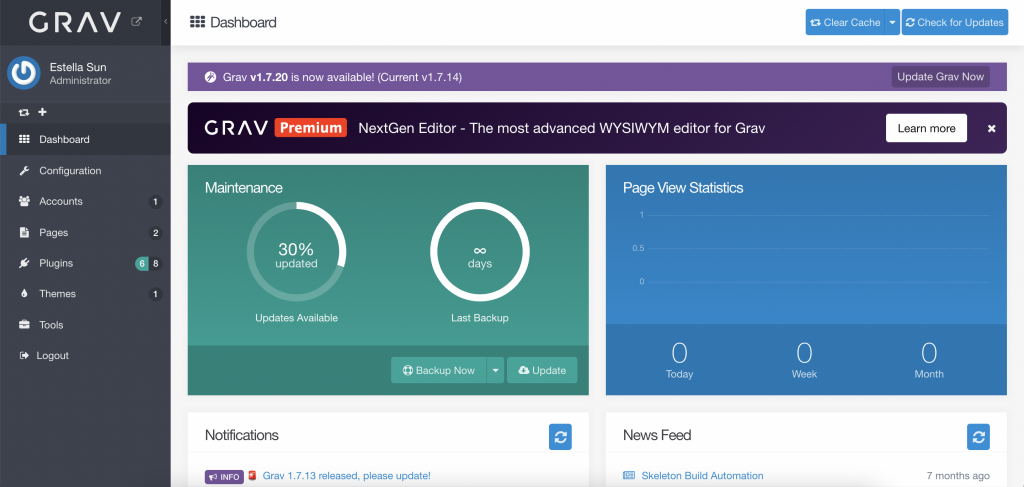Click the plus add icon in sidebar
This screenshot has height=487, width=1024.
click(x=42, y=112)
